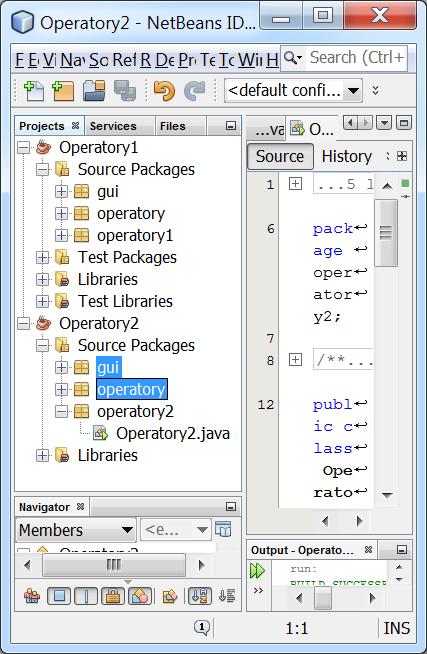Toggle the INS insert mode indicator
The image size is (427, 654).
coord(397,628)
